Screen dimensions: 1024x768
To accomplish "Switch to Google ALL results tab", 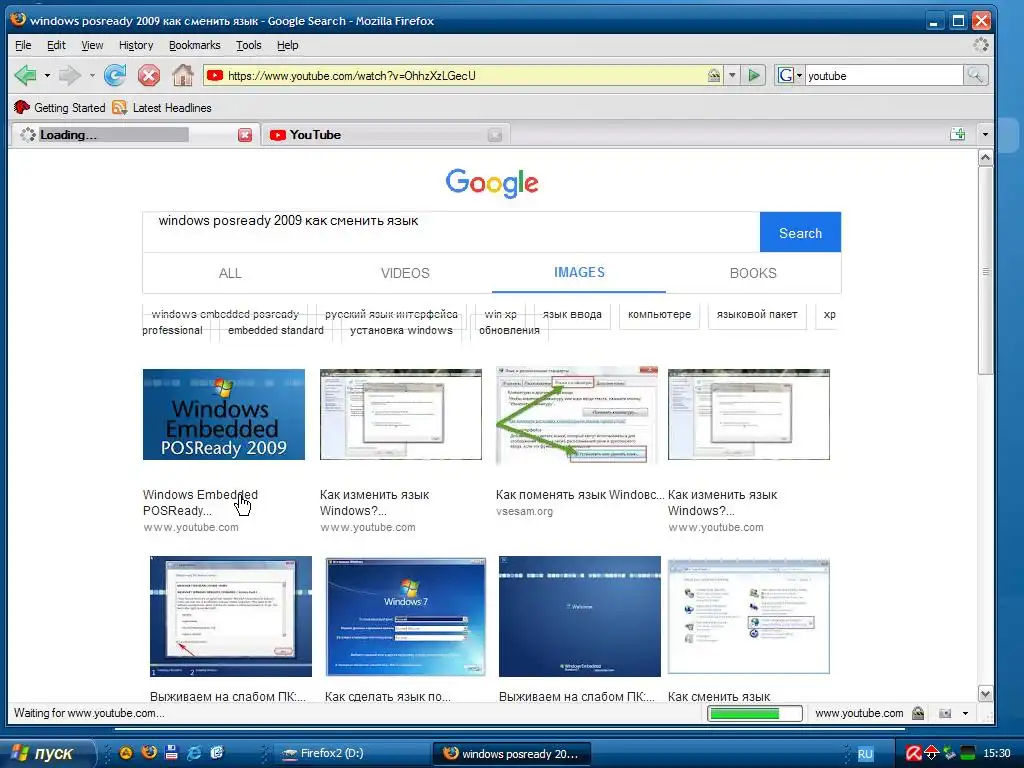I will pyautogui.click(x=230, y=273).
